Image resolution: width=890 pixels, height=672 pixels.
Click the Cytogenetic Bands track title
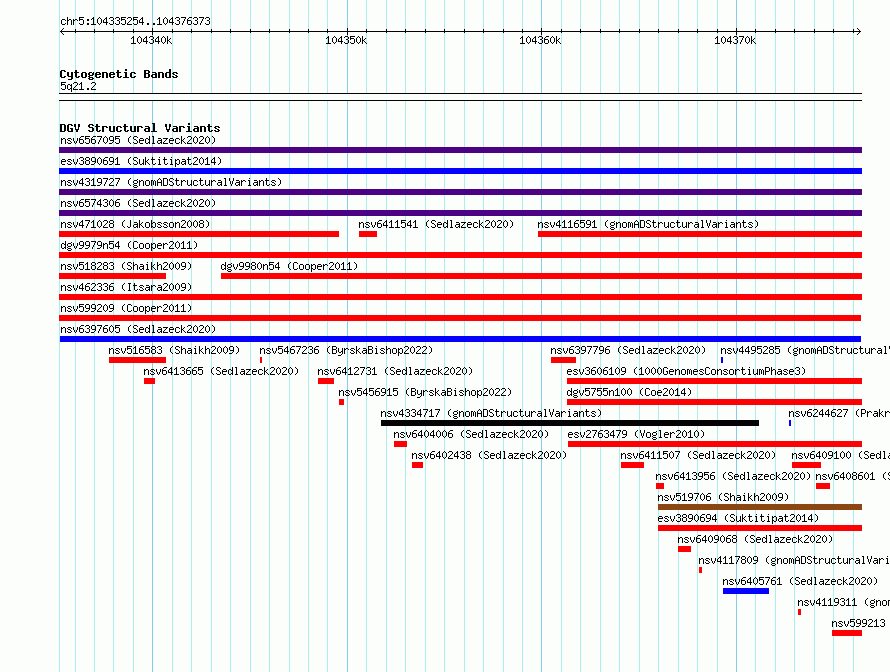(119, 74)
